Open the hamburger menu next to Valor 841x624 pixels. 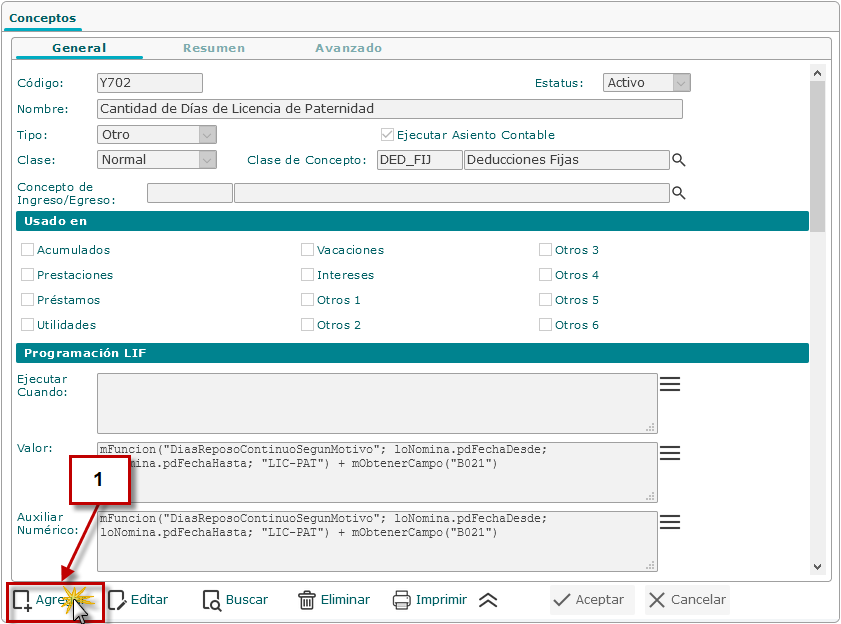click(670, 453)
